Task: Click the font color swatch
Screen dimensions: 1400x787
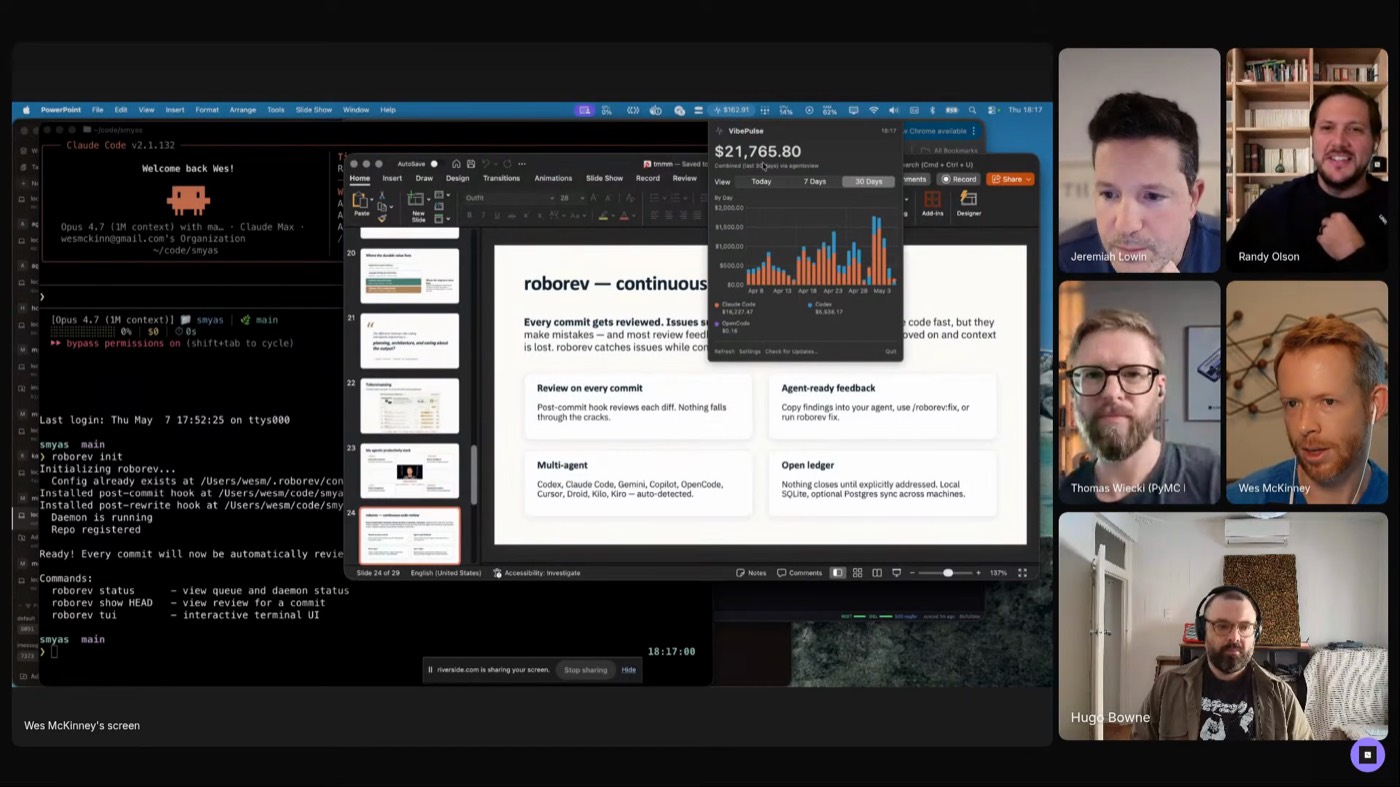Action: pyautogui.click(x=624, y=215)
